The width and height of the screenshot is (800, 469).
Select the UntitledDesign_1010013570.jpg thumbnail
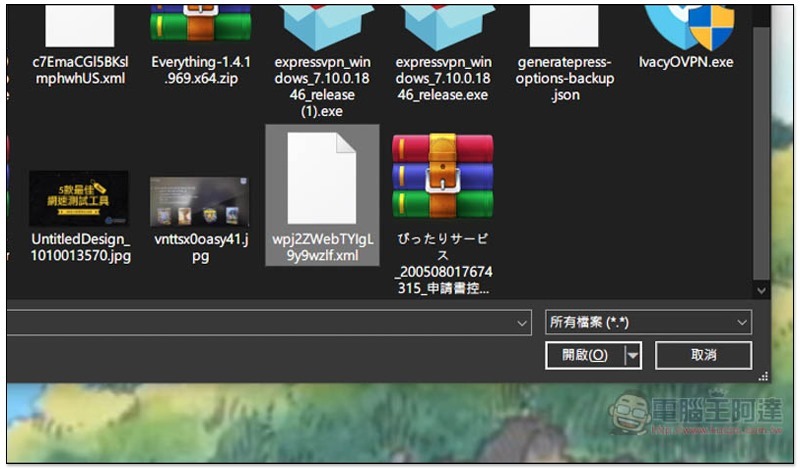tap(80, 217)
